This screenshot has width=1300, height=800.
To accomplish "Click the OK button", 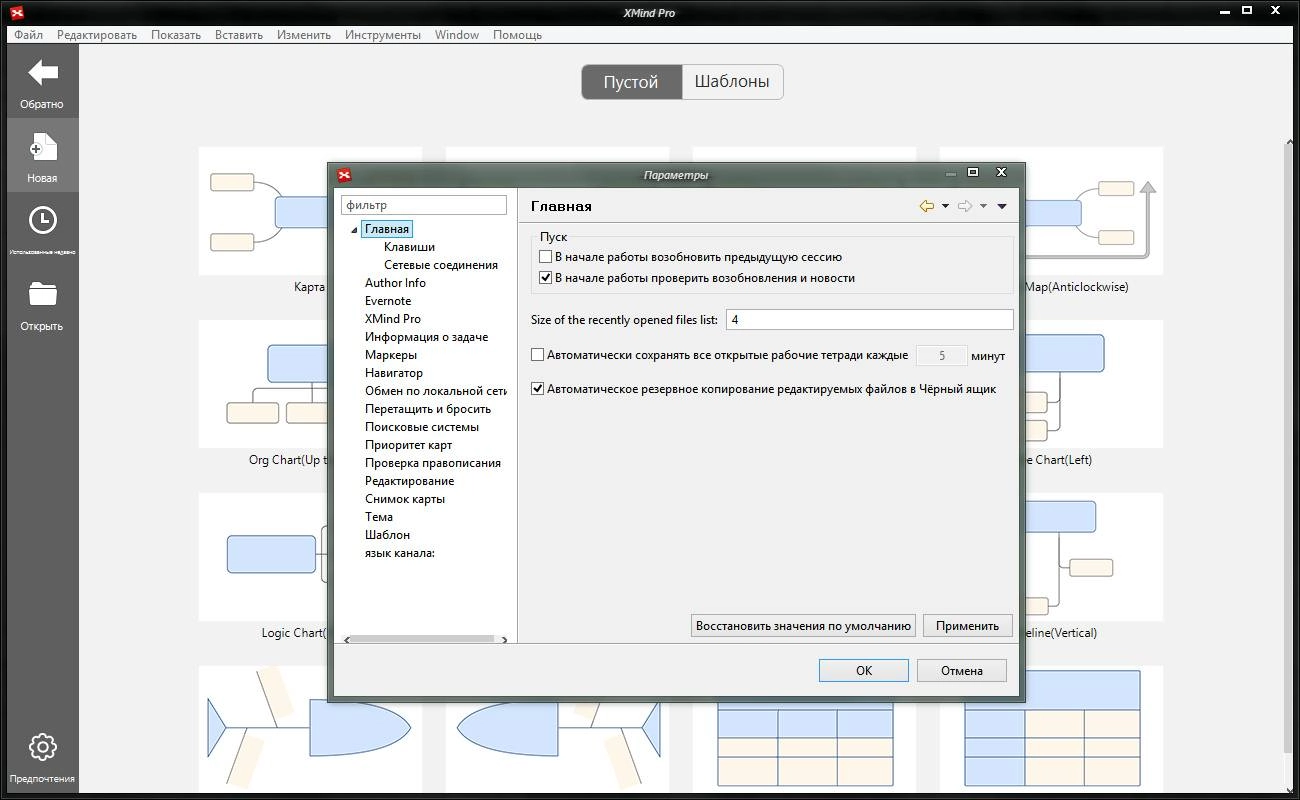I will pyautogui.click(x=864, y=671).
